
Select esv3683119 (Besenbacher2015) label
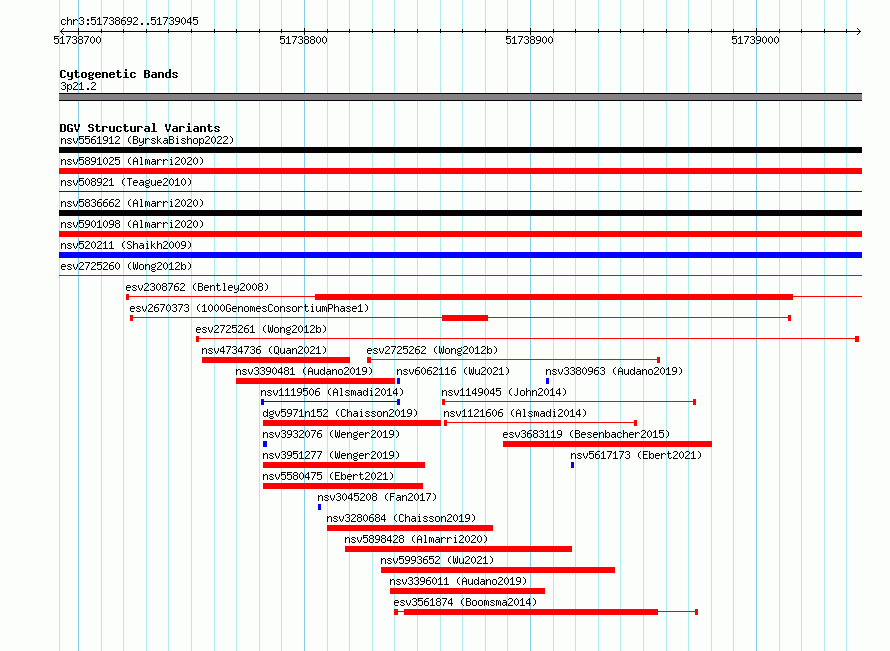click(586, 434)
